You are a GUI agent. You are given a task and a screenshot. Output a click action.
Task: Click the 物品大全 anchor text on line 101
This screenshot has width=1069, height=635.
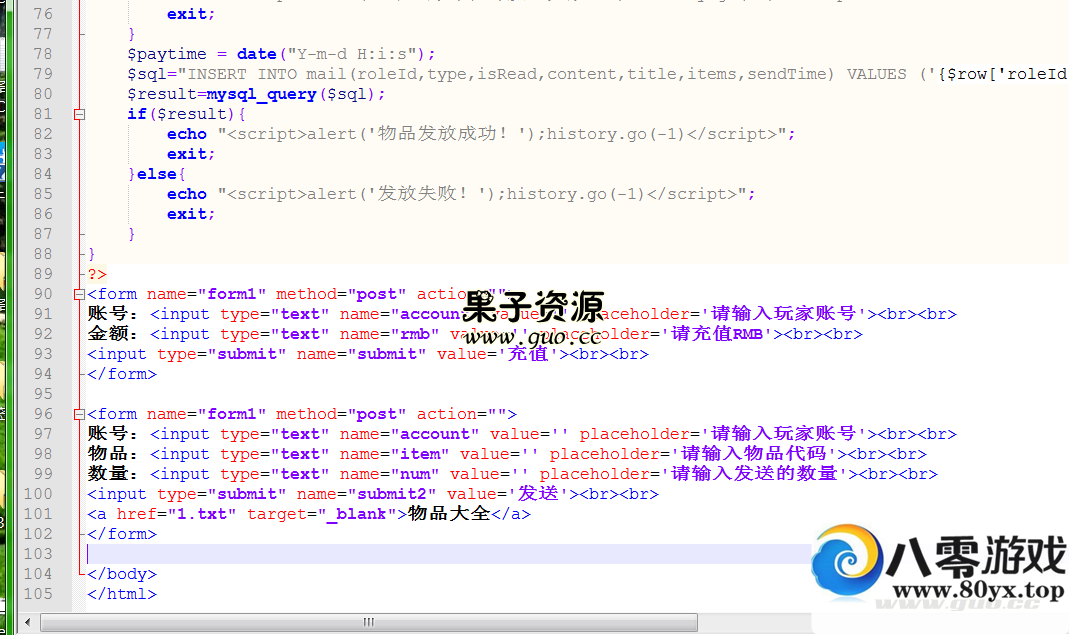point(449,514)
